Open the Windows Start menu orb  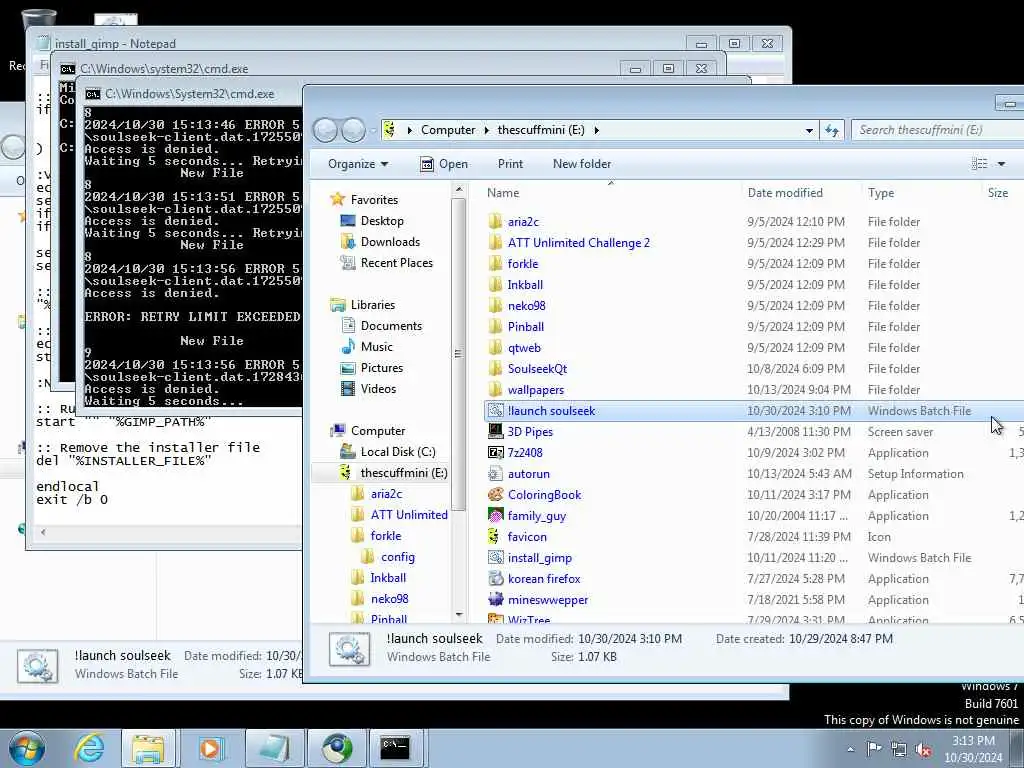26,748
